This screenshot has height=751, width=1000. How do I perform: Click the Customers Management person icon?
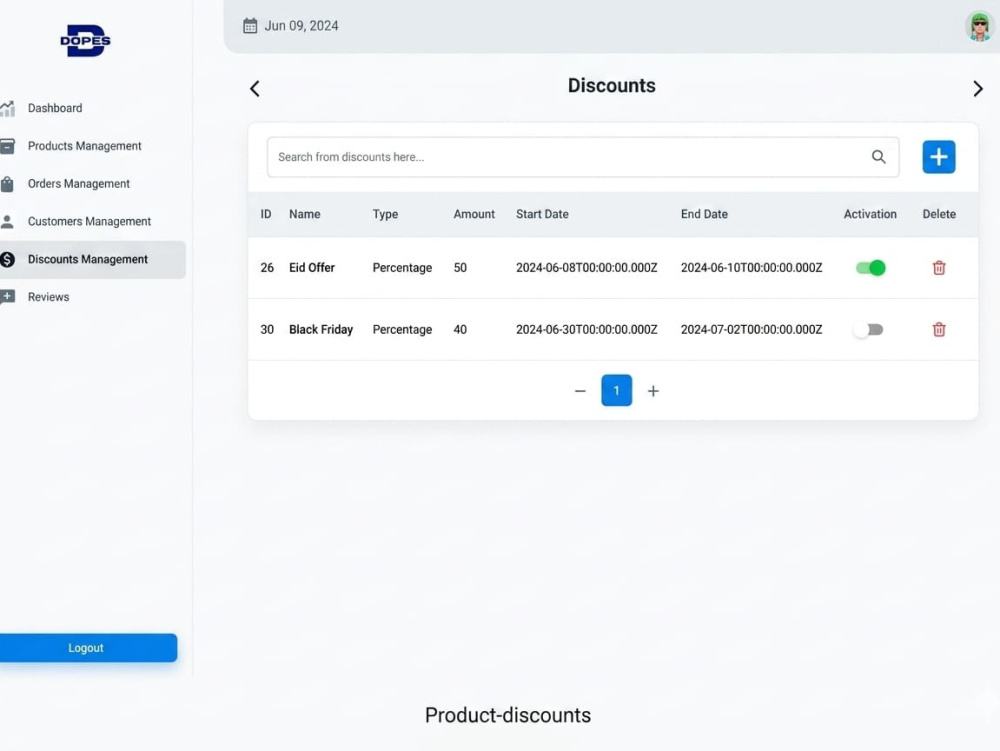pyautogui.click(x=8, y=221)
